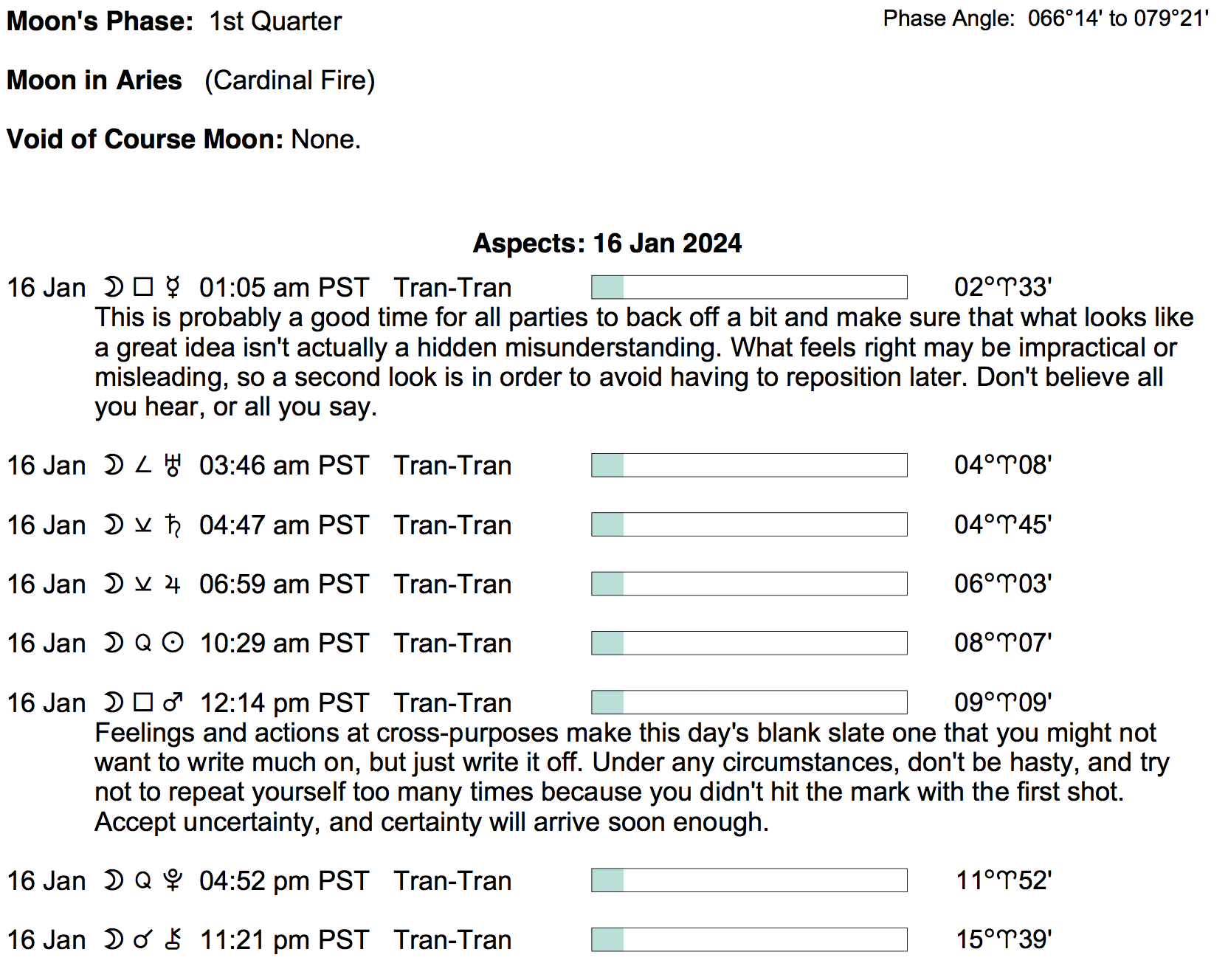
Task: Click the "Moon's Phase:" label
Action: (x=100, y=21)
